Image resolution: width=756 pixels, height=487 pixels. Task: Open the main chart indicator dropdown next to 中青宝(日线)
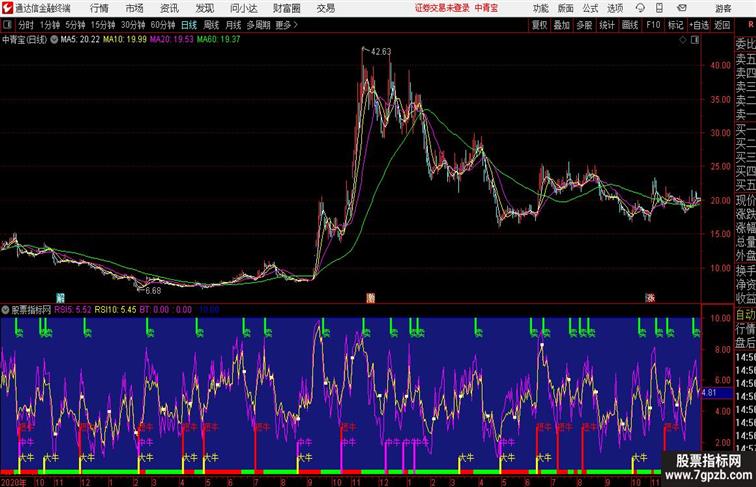(54, 40)
